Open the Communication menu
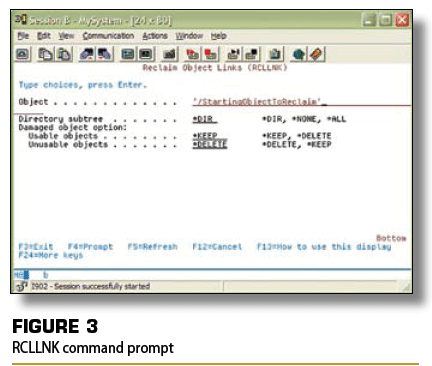The image size is (432, 366). pos(108,36)
